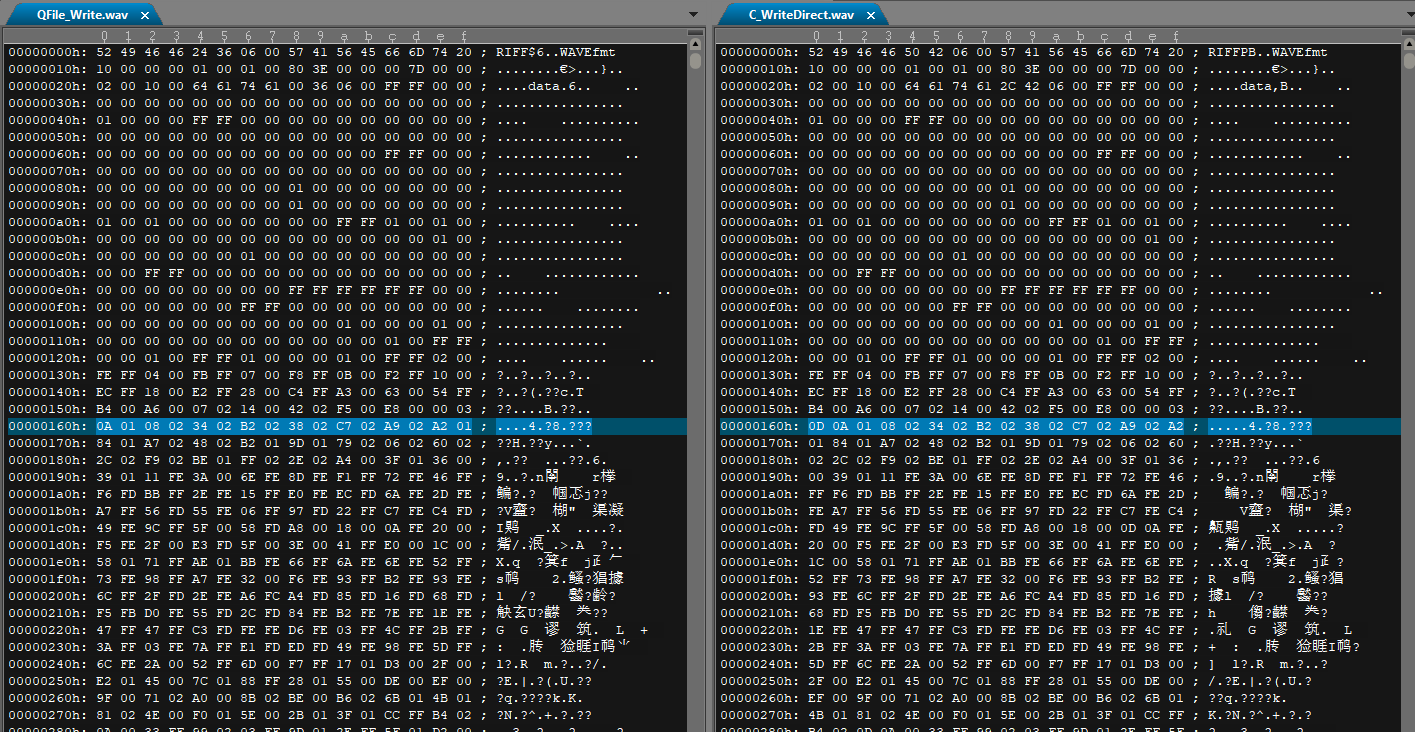Click offset 000000e0h in QFile_Write.wav pane
The width and height of the screenshot is (1415, 732).
[x=48, y=291]
